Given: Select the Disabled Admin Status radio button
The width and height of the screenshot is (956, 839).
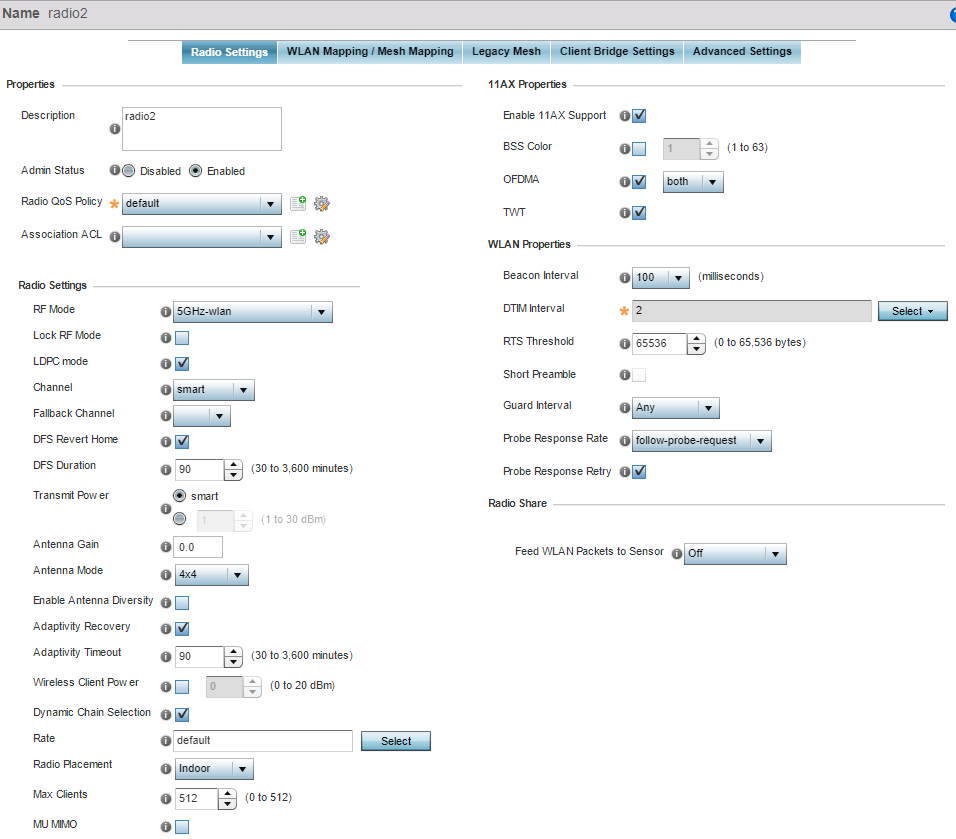Looking at the screenshot, I should 129,171.
